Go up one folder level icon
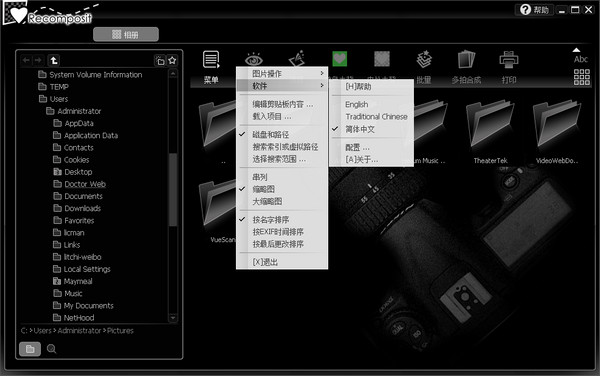The image size is (600, 376). [54, 60]
